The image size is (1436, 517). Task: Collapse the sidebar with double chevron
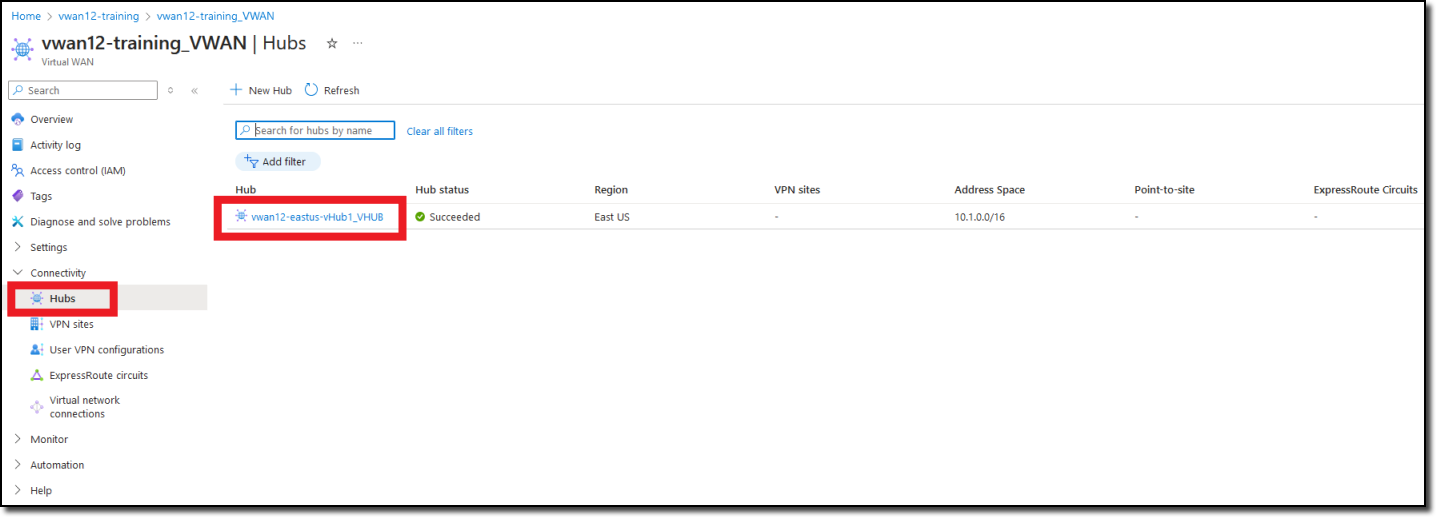click(x=194, y=91)
